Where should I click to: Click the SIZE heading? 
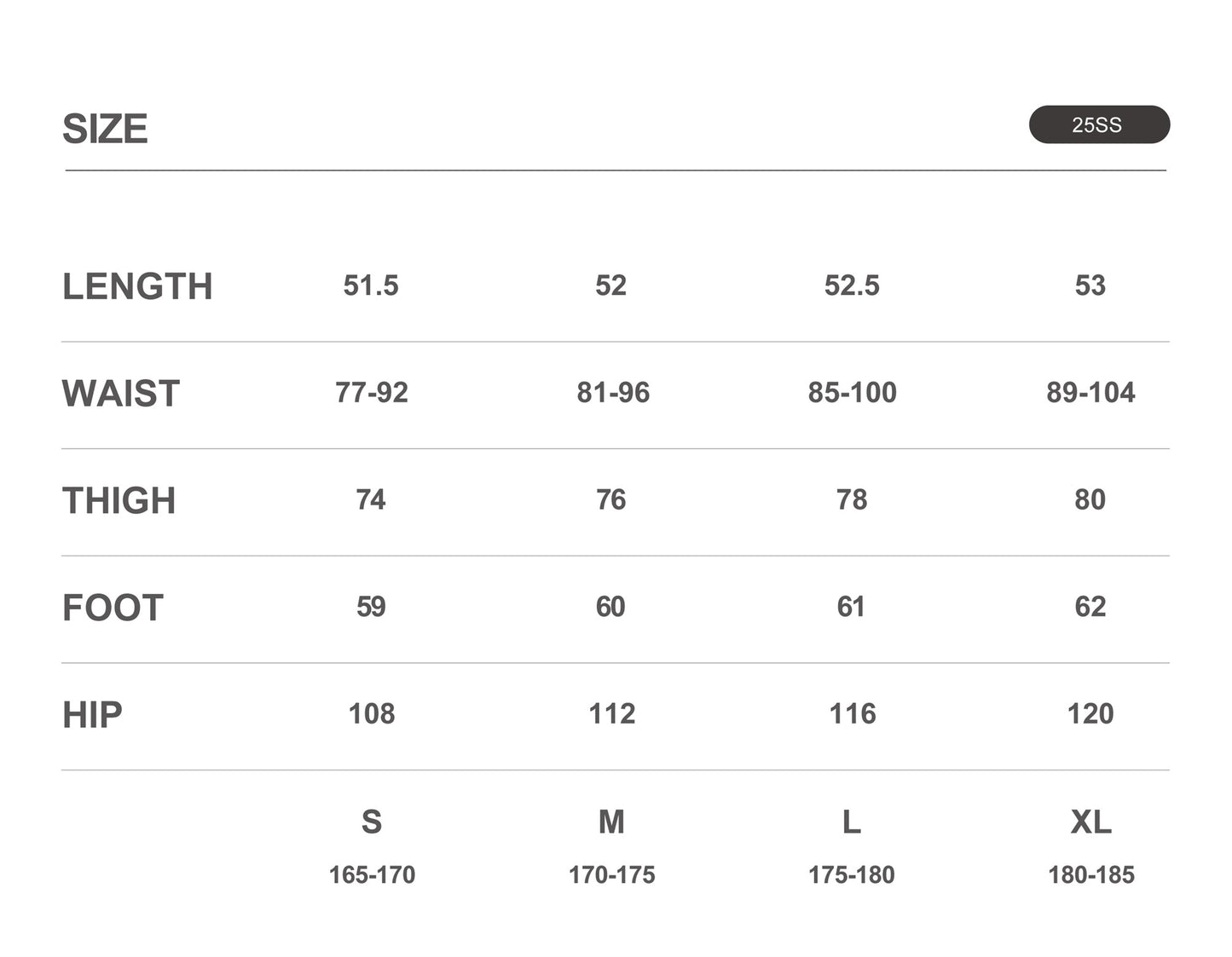coord(105,130)
